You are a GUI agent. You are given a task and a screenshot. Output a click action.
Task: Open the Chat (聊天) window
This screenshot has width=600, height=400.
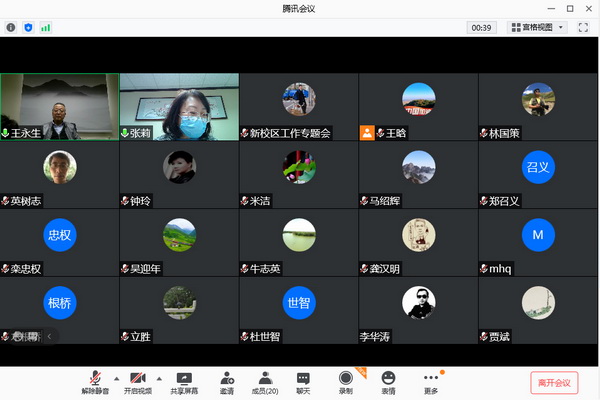pyautogui.click(x=303, y=382)
